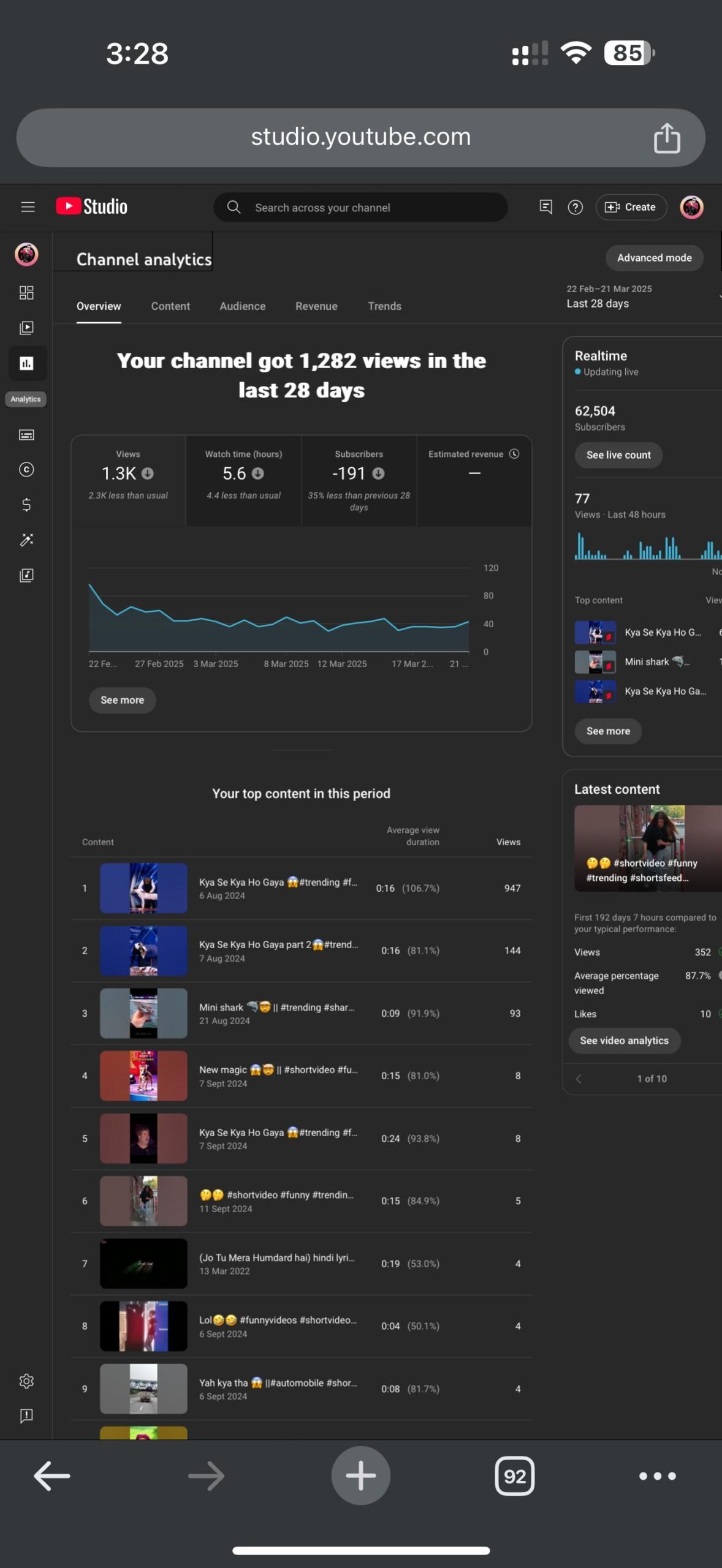
Task: Open the Content icon in sidebar
Action: coord(26,328)
